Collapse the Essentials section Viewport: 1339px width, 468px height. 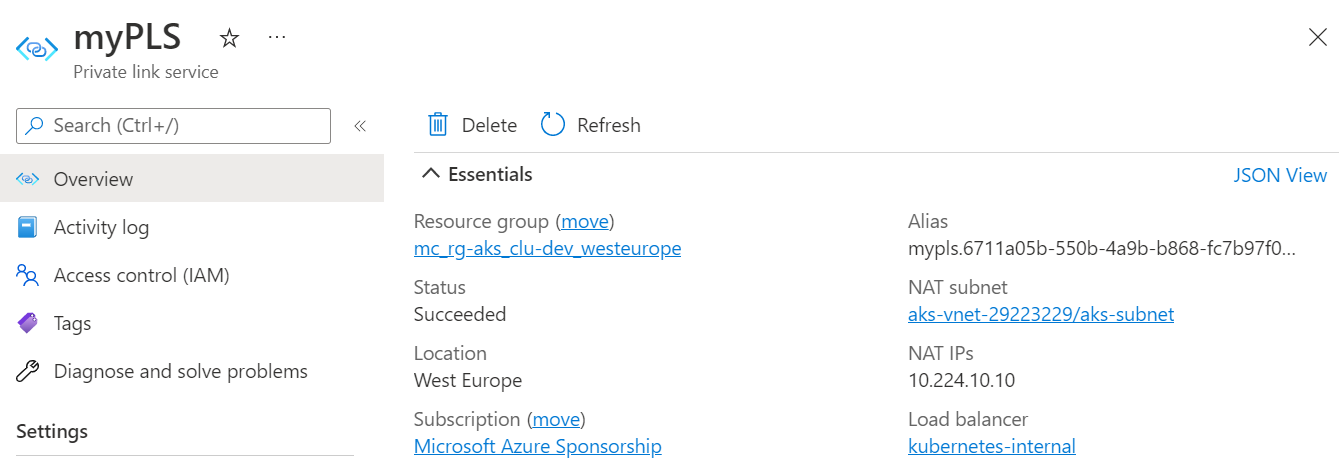(x=431, y=174)
